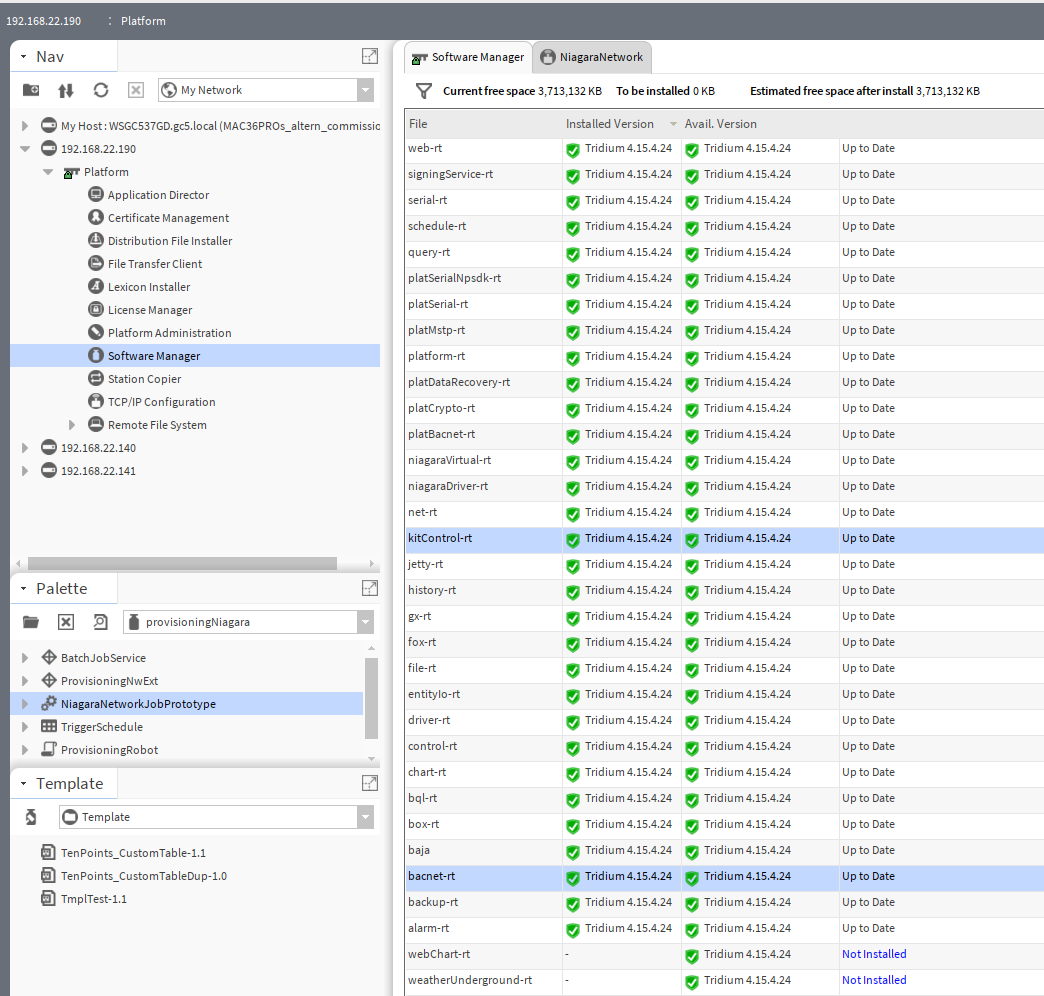1044x996 pixels.
Task: Select the Software Manager tab
Action: 468,57
